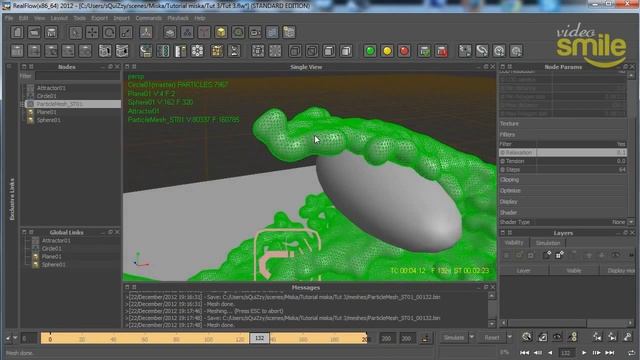
Task: Open the File menu
Action: point(9,18)
